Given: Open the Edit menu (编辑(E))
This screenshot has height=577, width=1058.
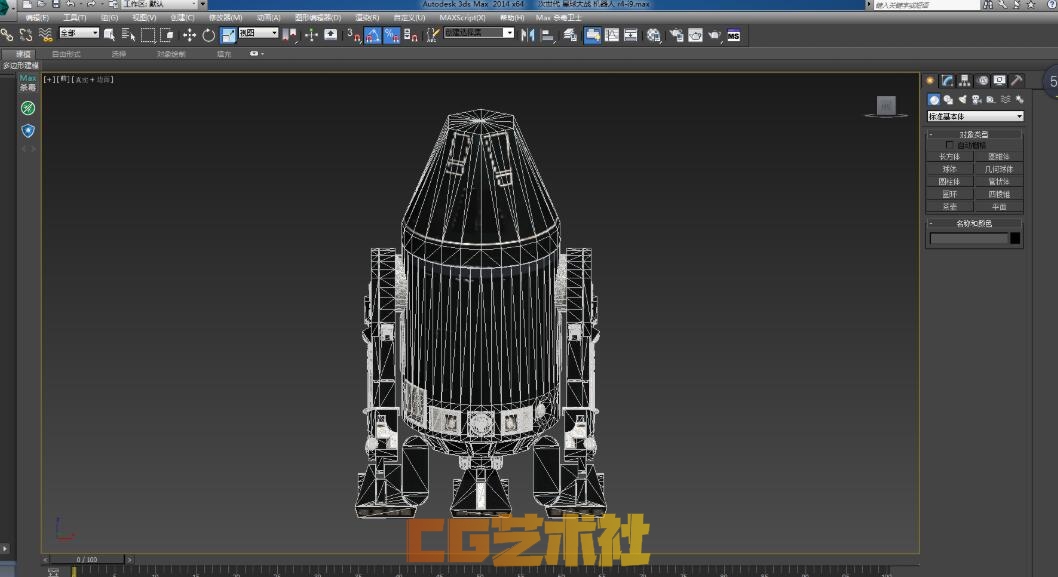Looking at the screenshot, I should (x=37, y=18).
